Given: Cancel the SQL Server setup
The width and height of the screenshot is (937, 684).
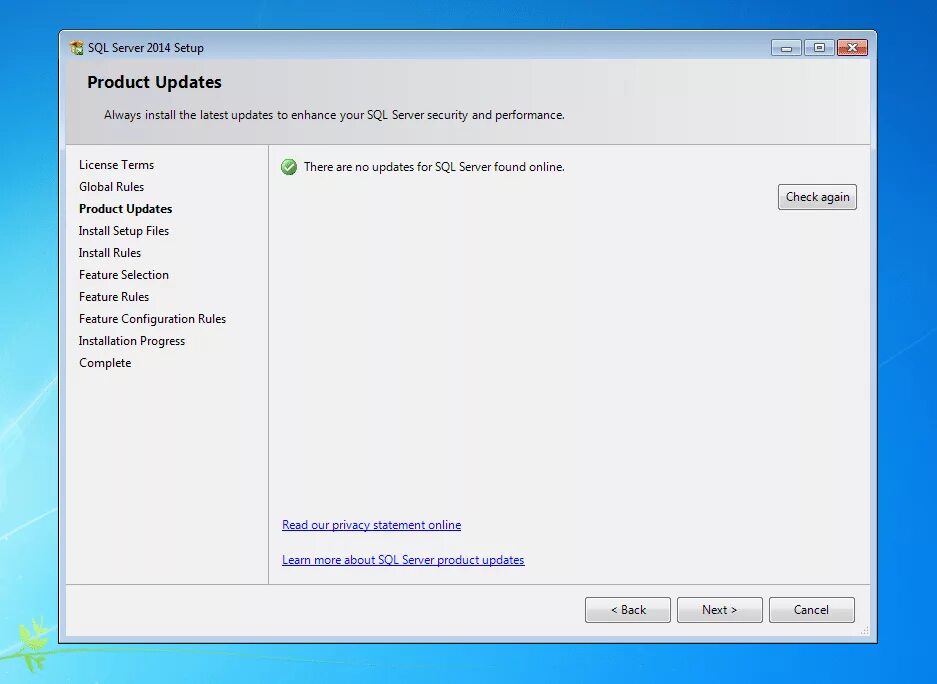Looking at the screenshot, I should (x=812, y=610).
